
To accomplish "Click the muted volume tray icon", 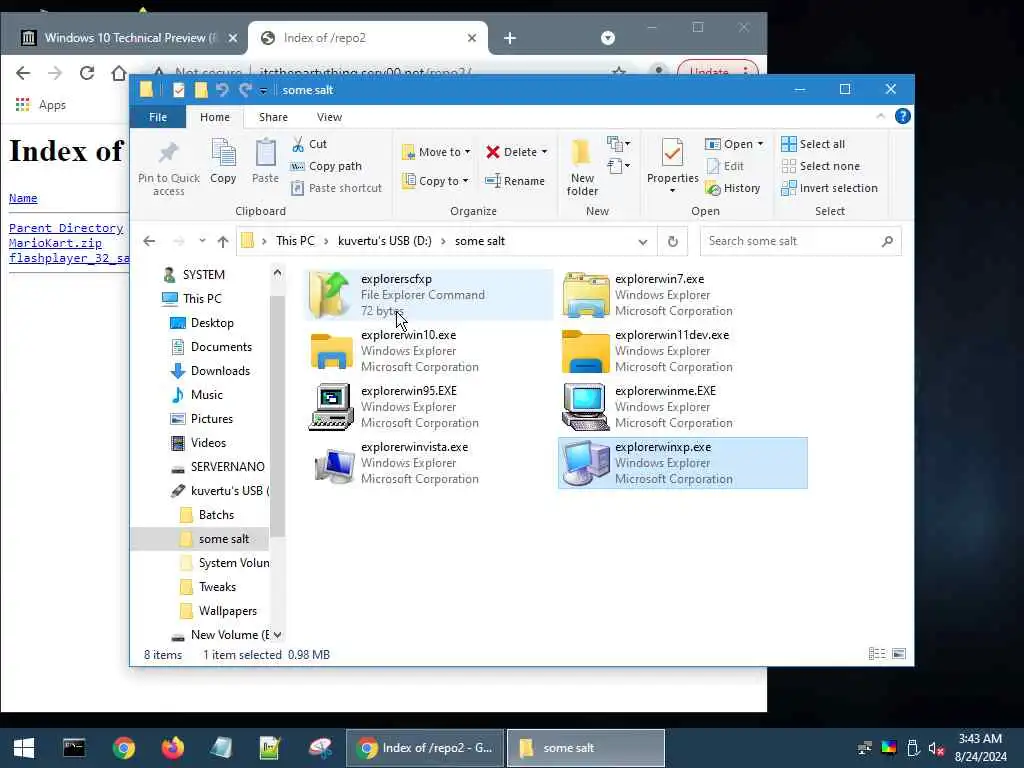I will [x=936, y=748].
